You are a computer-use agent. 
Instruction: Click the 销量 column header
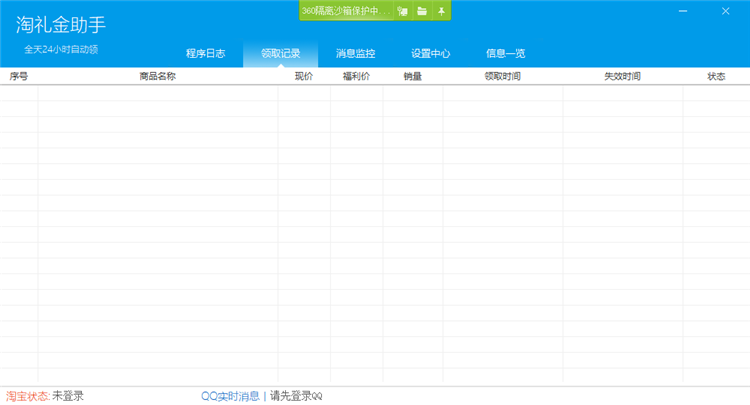click(x=412, y=77)
